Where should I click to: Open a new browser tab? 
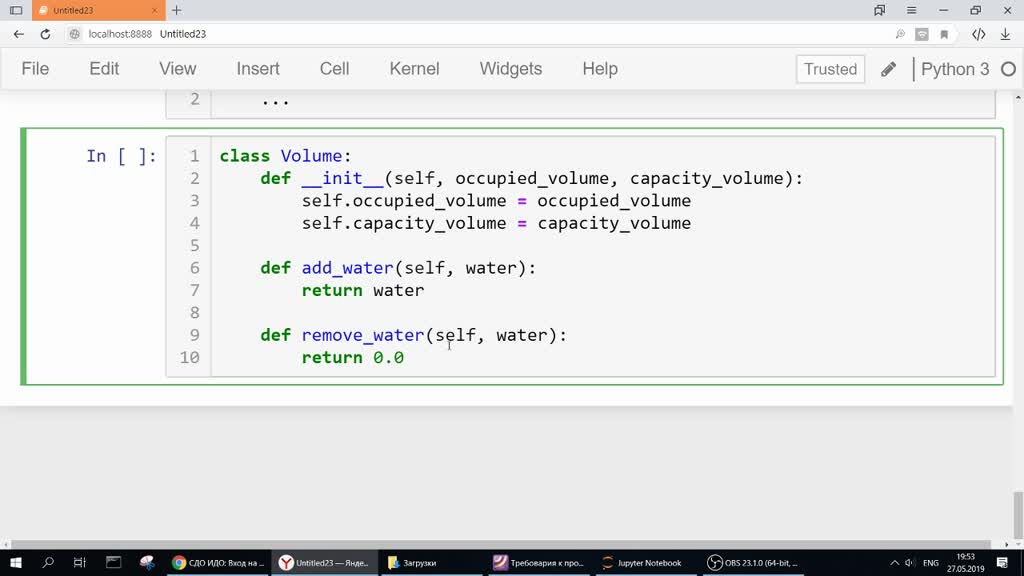[176, 10]
